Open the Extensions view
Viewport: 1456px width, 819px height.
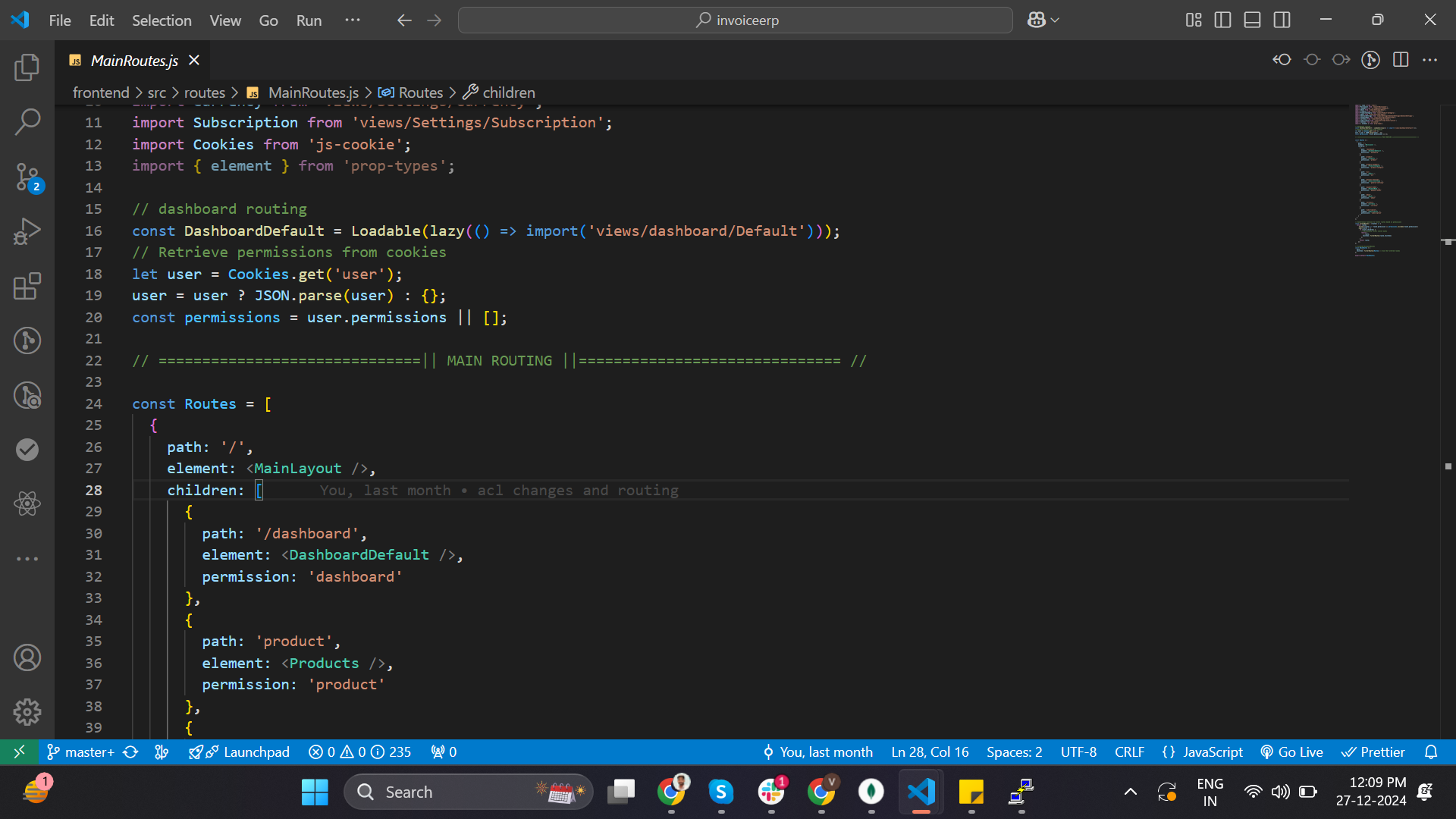coord(27,286)
